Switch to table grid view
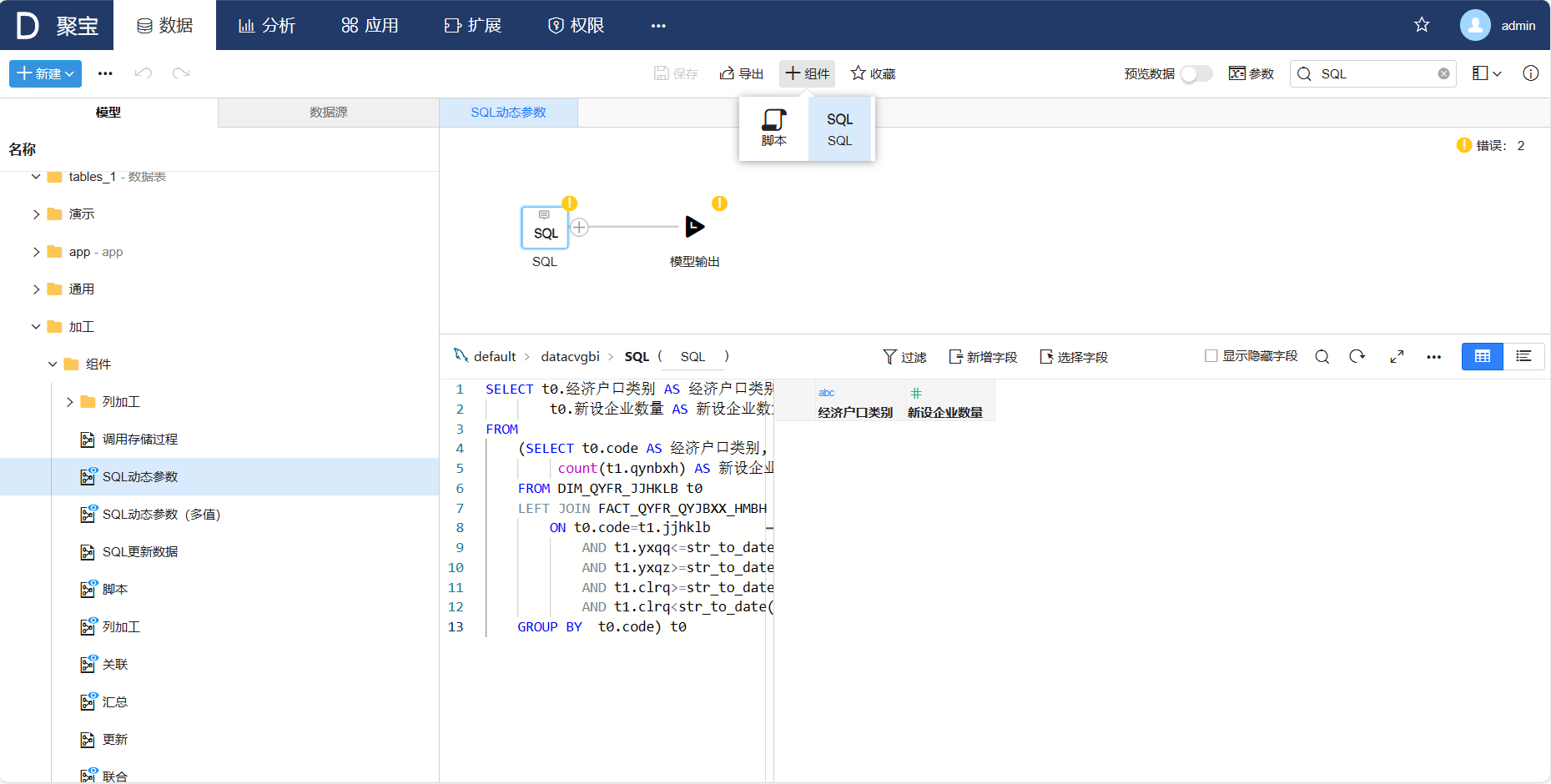The image size is (1551, 784). (1483, 356)
